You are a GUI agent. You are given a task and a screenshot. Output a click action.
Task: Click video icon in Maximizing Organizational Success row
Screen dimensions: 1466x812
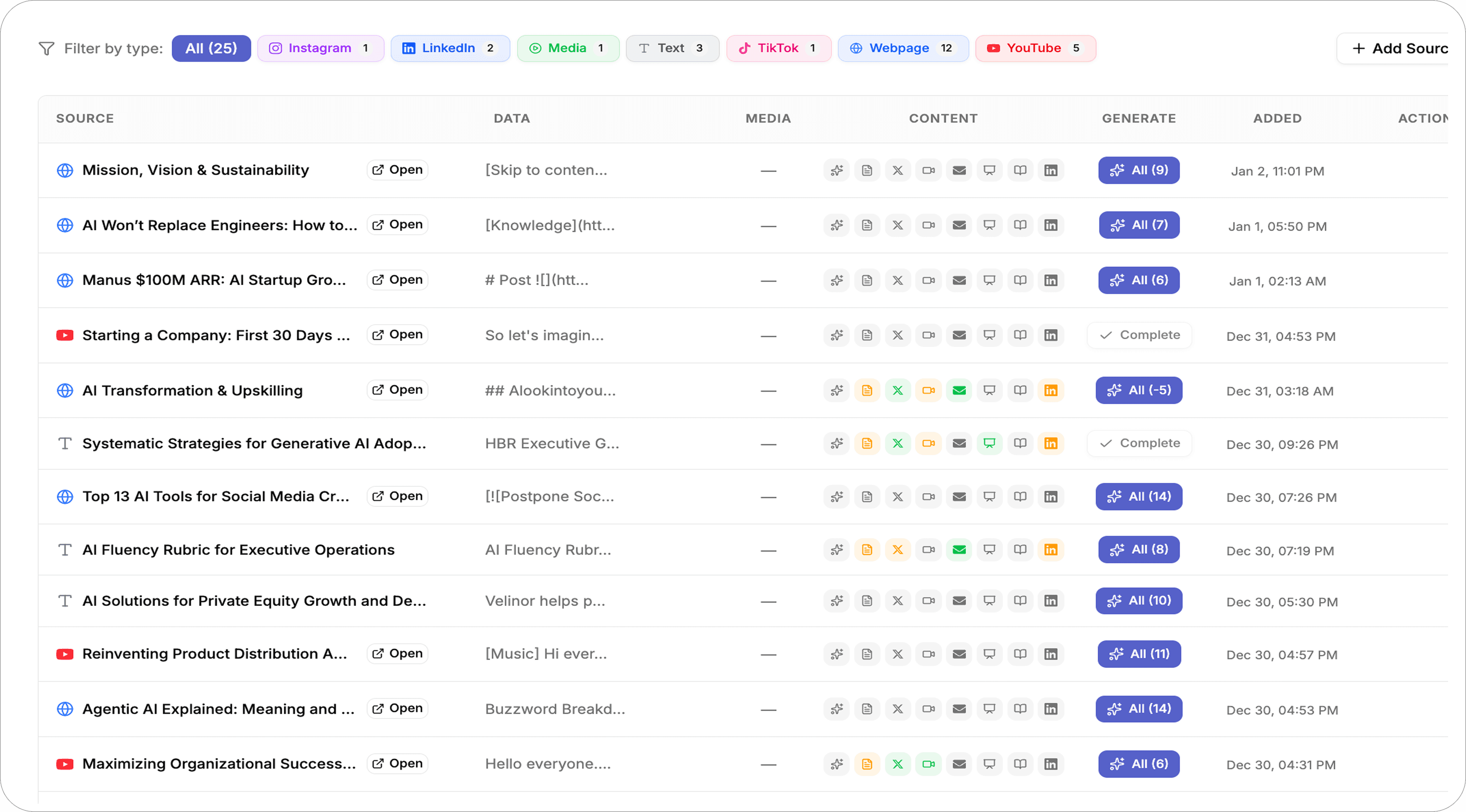928,764
